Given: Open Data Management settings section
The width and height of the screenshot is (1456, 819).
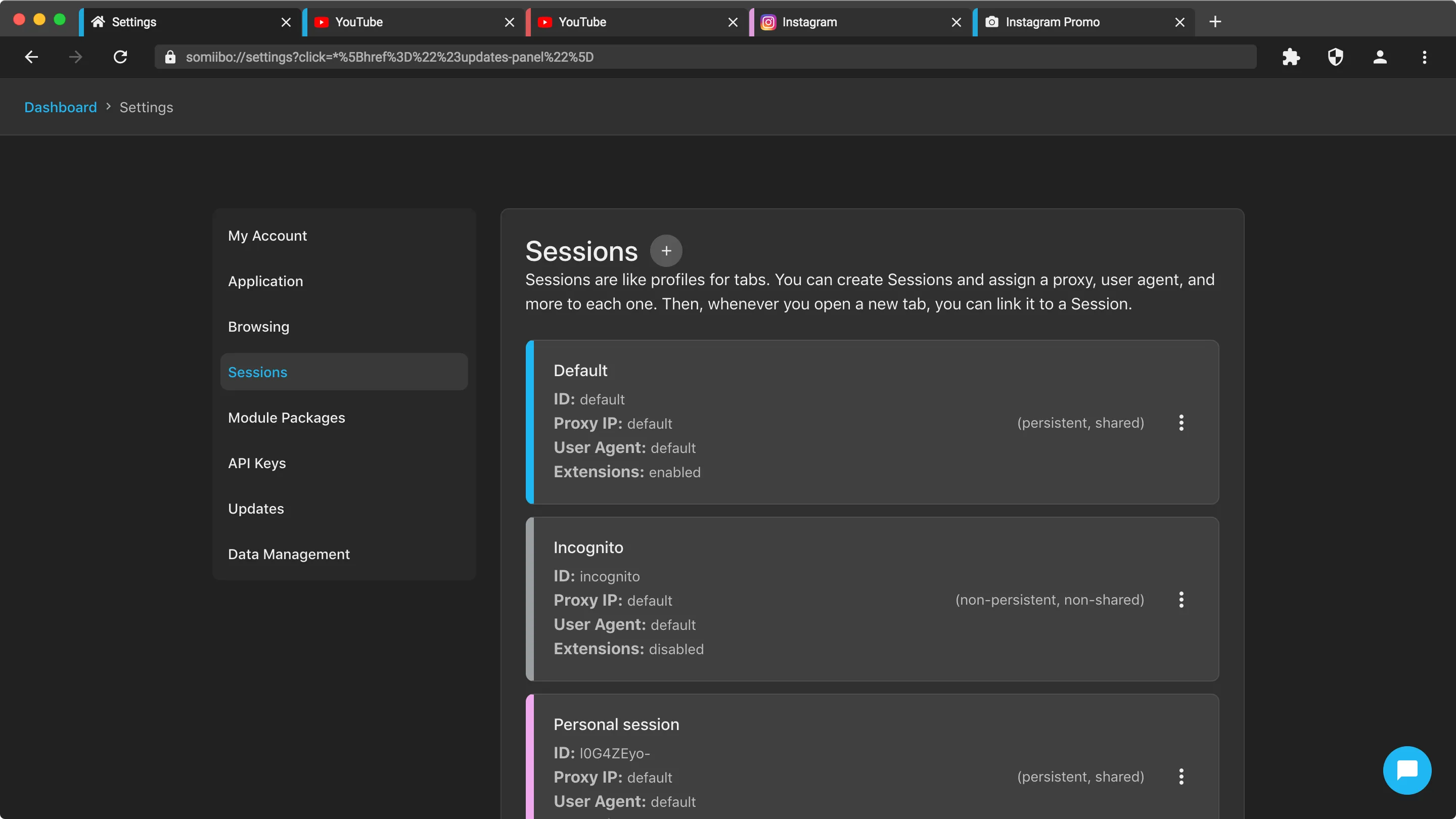Looking at the screenshot, I should click(289, 554).
